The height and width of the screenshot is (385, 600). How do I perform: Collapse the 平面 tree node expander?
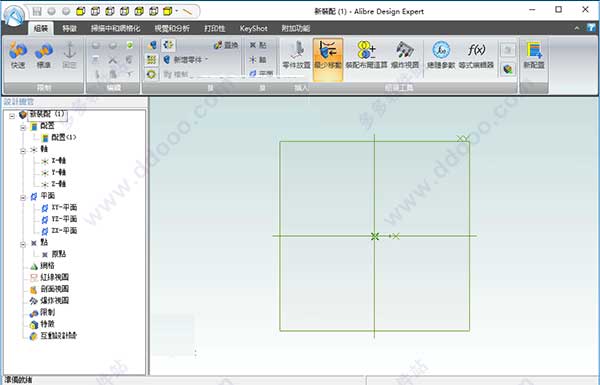click(x=23, y=197)
